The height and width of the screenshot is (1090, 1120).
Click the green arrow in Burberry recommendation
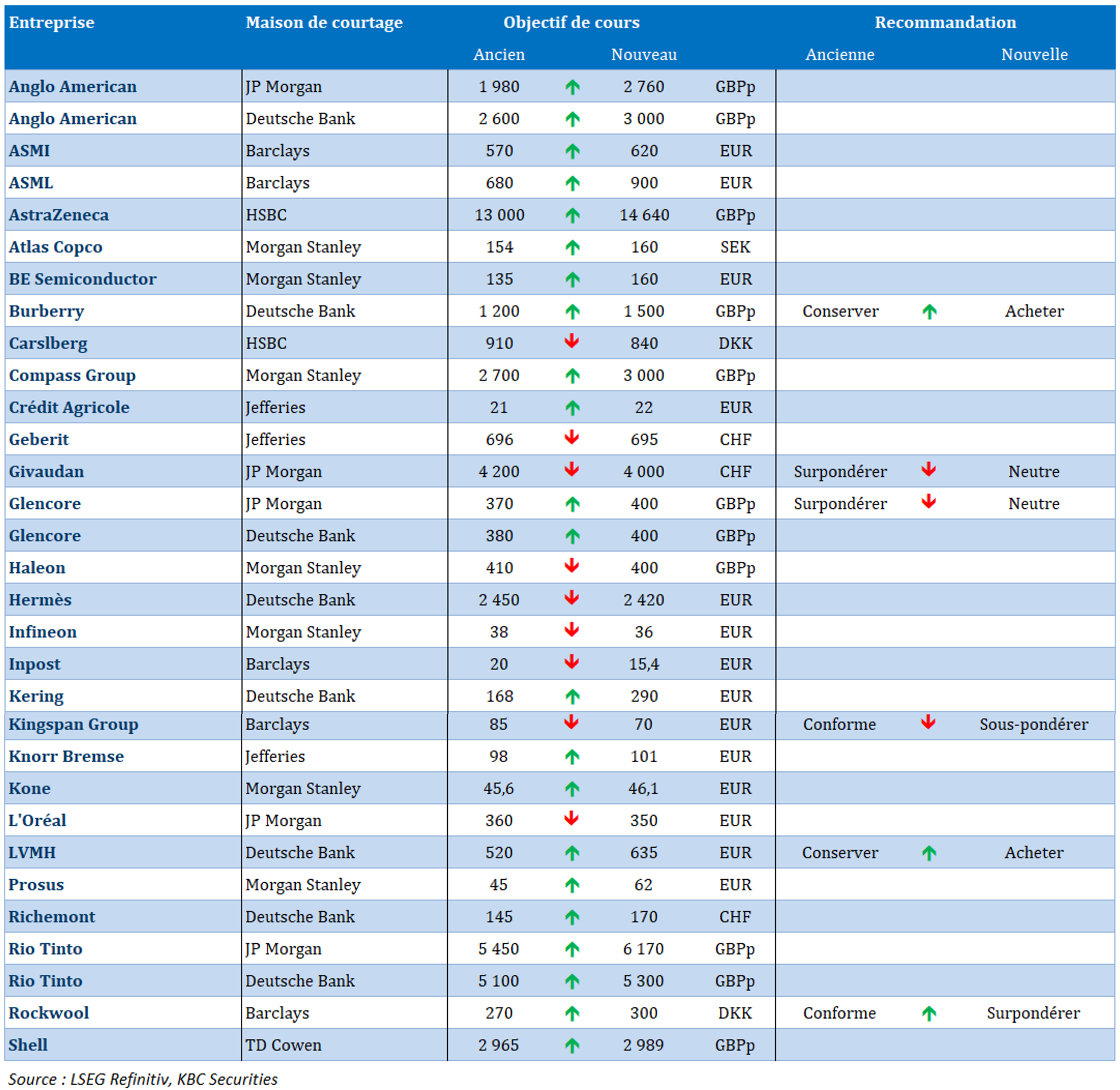929,312
